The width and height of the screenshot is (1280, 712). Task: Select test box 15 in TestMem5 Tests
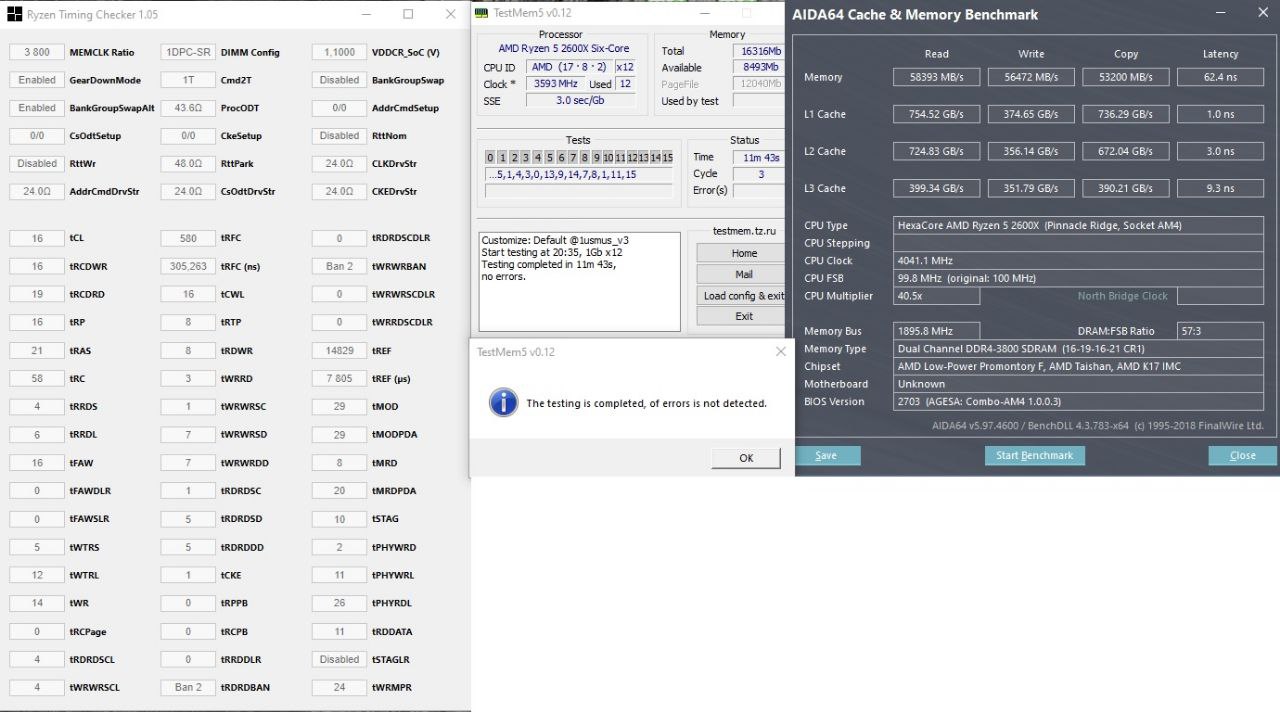[x=667, y=158]
